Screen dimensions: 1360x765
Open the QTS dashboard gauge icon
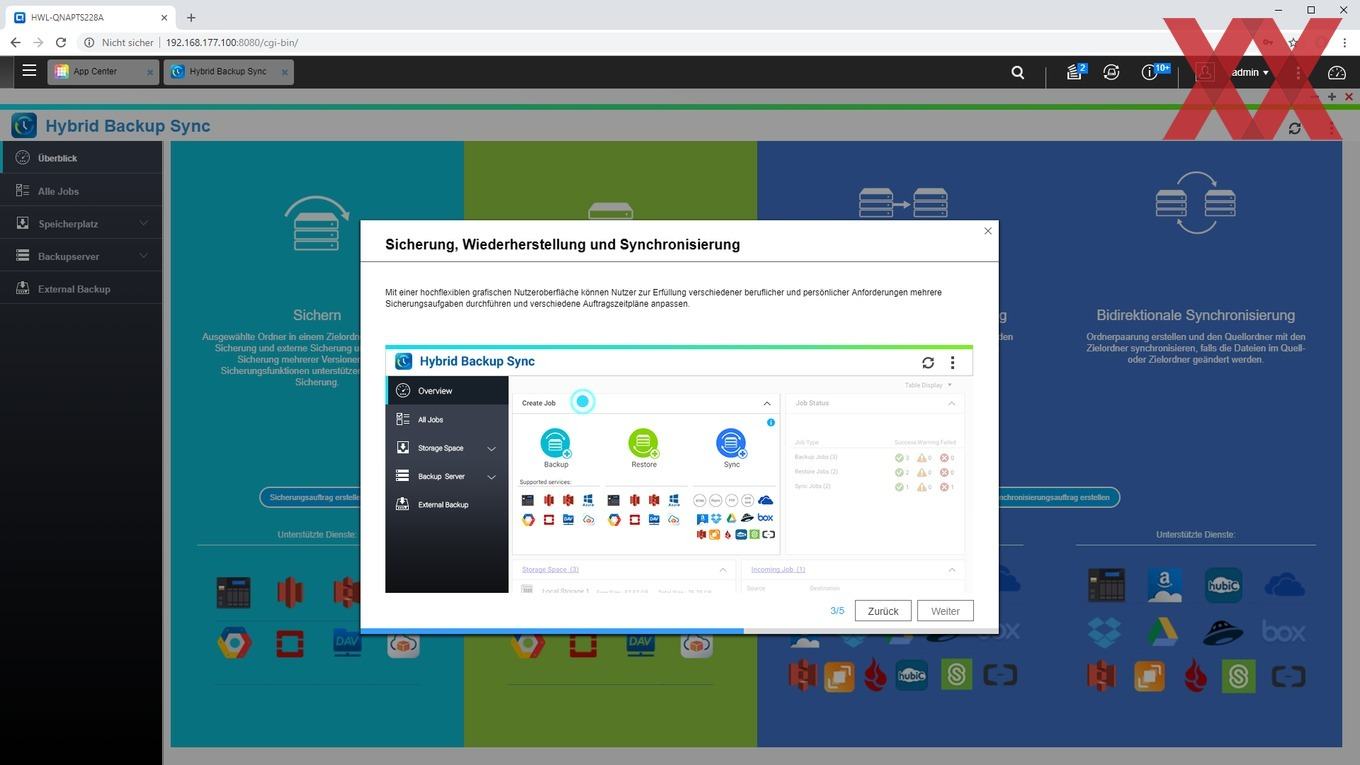pos(1337,72)
